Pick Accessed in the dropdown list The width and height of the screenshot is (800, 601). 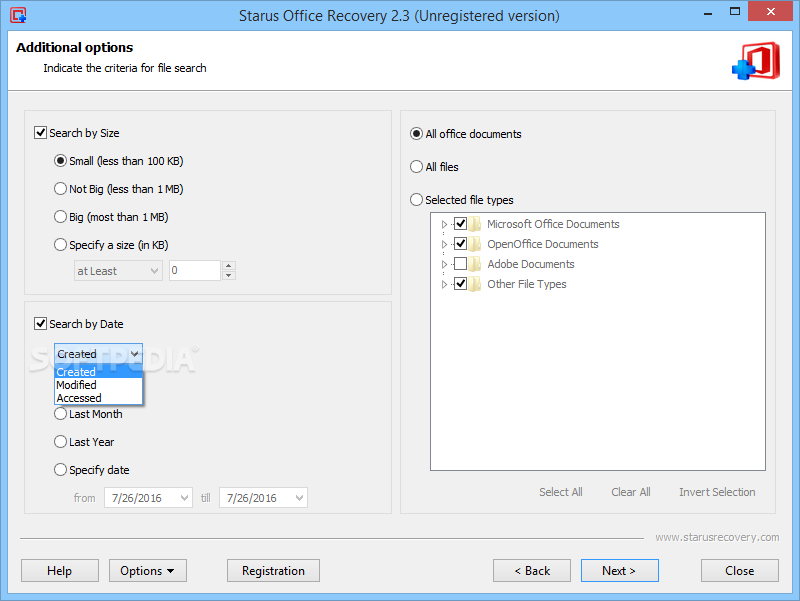point(98,398)
